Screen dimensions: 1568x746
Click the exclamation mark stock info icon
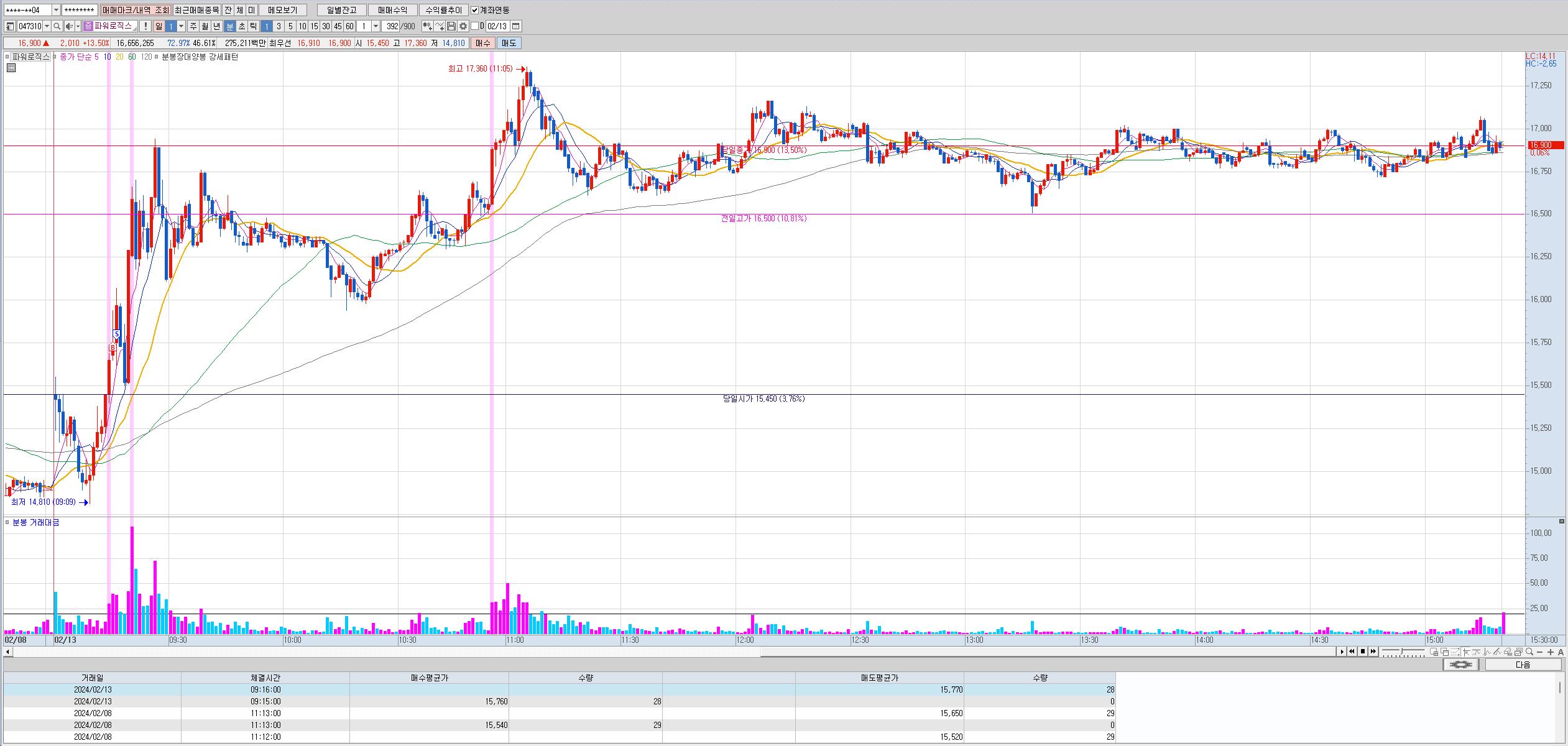tap(145, 26)
